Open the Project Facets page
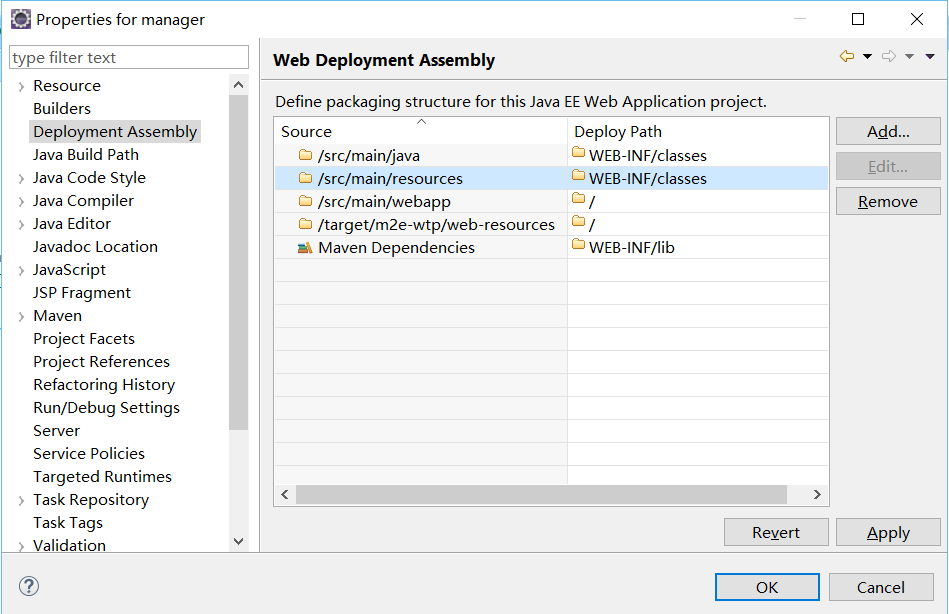This screenshot has width=949, height=614. (x=84, y=338)
